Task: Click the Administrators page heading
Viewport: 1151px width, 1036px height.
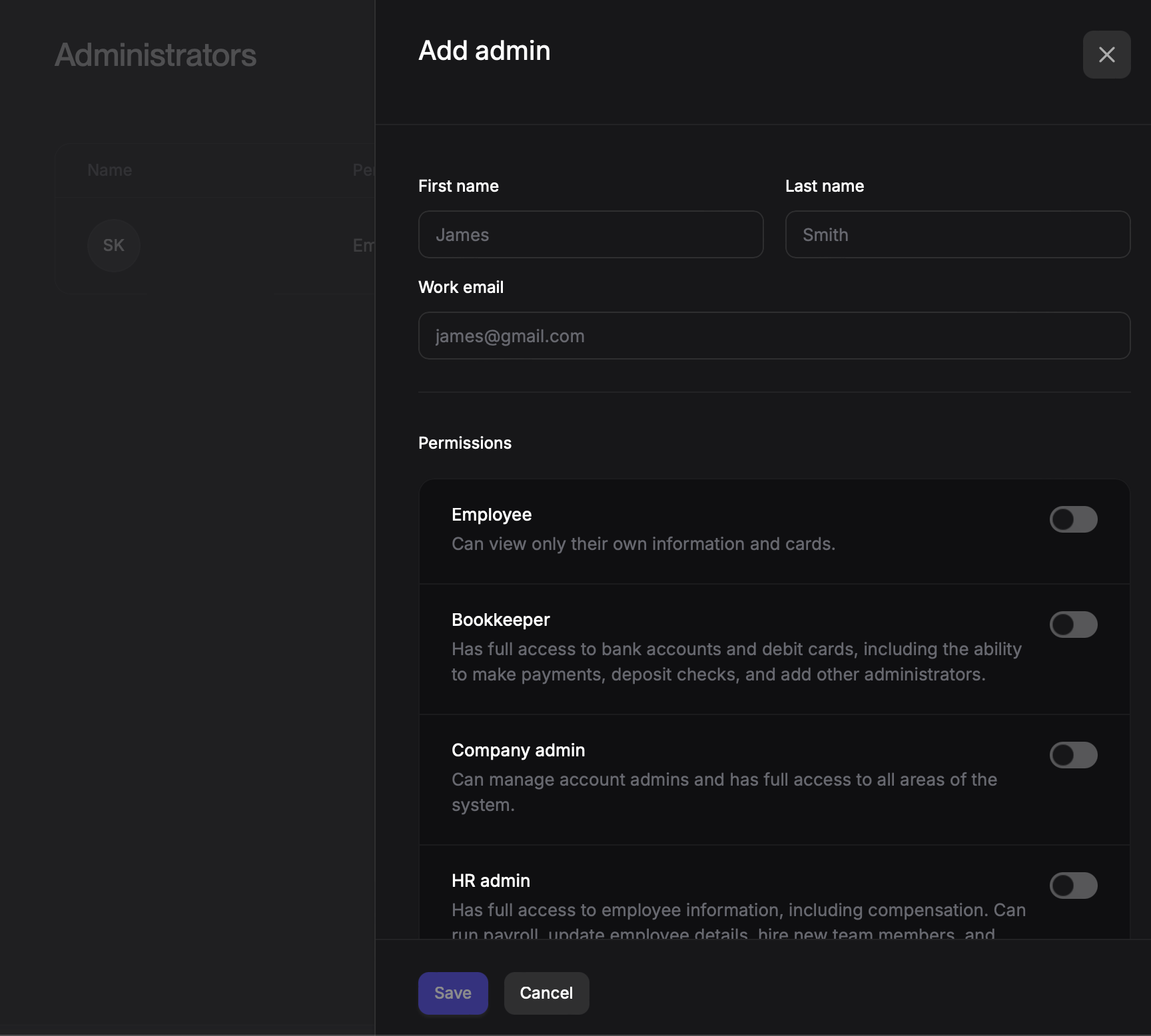Action: pos(155,55)
